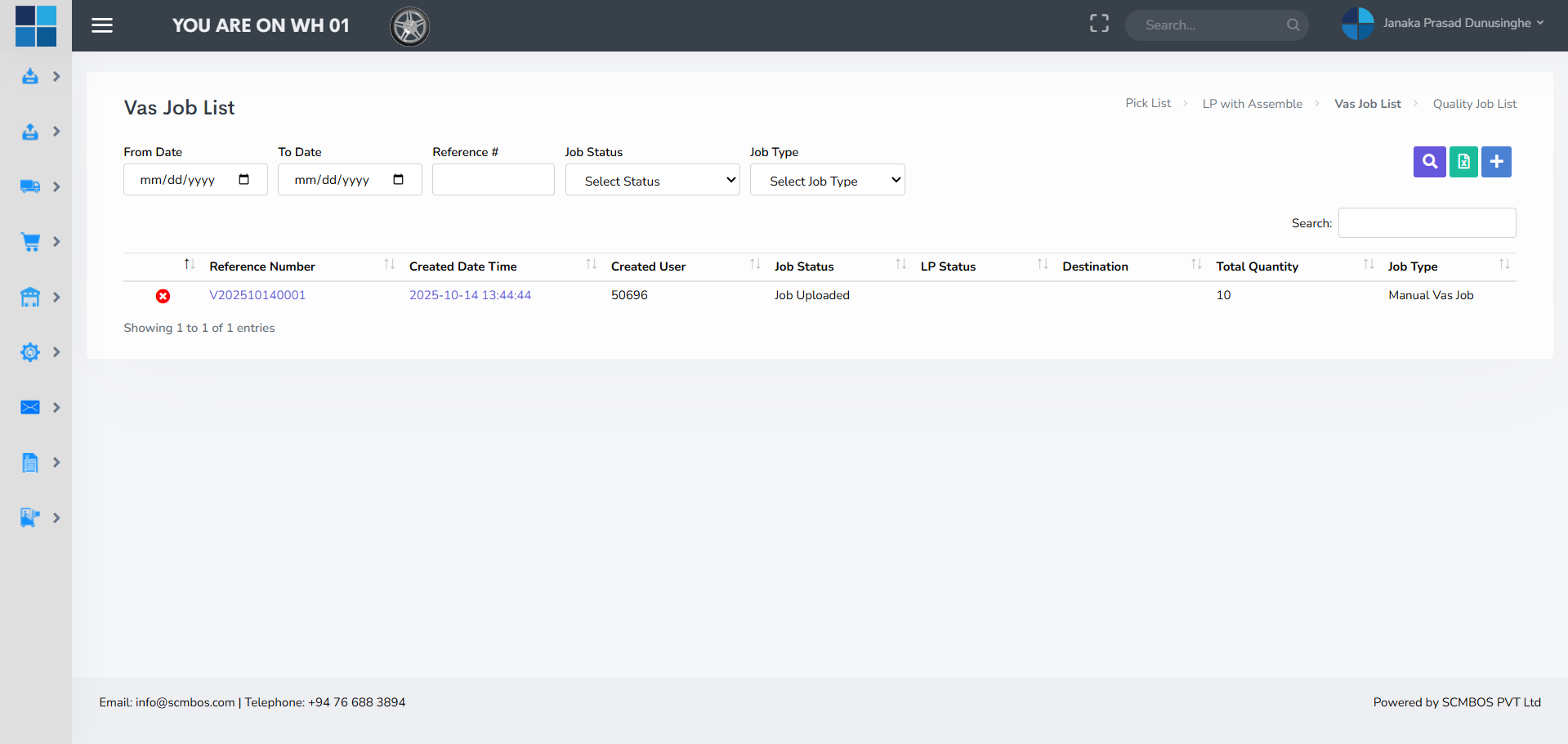Open the envelope mail sidebar menu
Image resolution: width=1568 pixels, height=744 pixels.
pos(30,407)
